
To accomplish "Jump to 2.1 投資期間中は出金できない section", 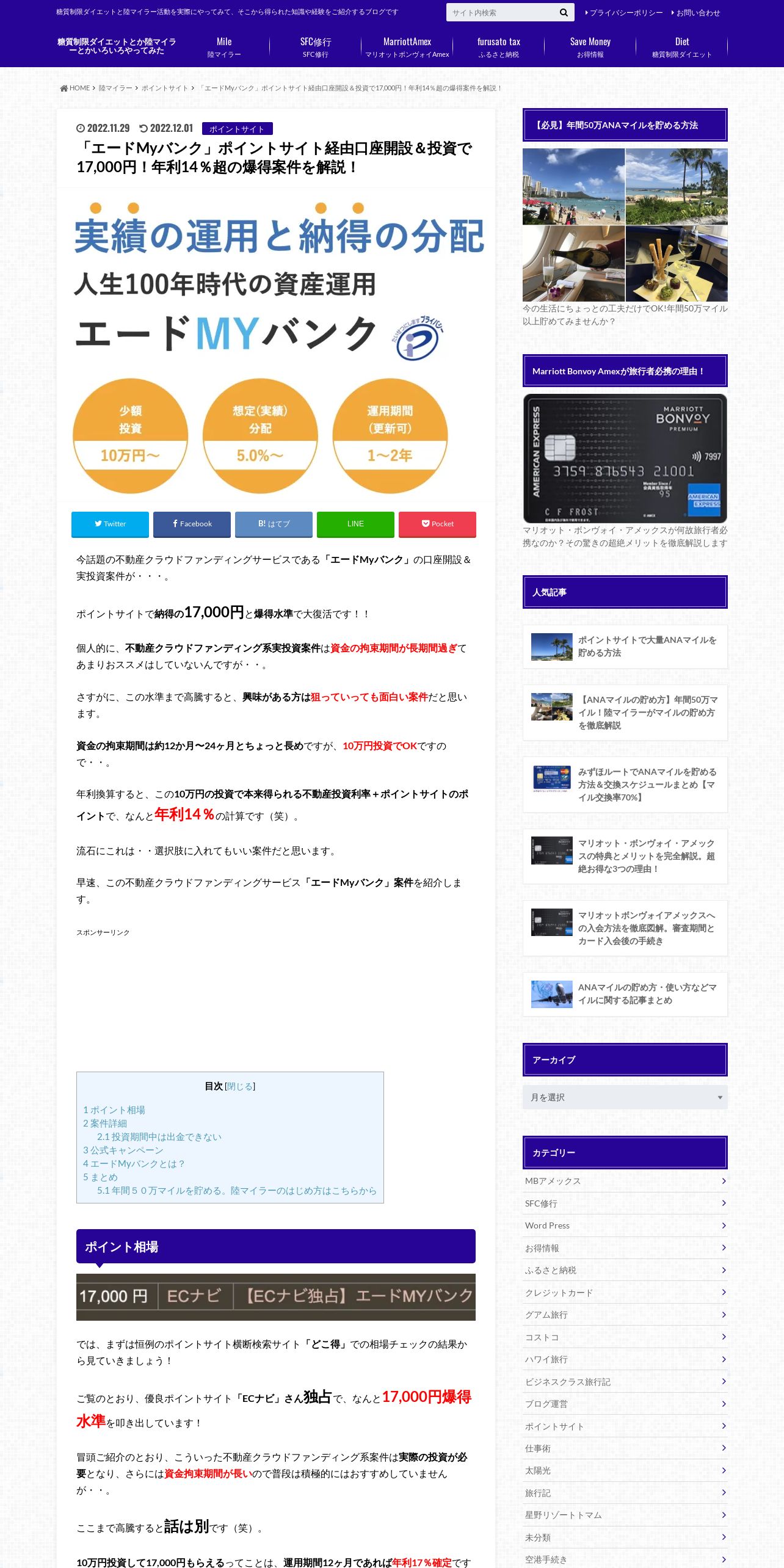I will click(159, 1137).
